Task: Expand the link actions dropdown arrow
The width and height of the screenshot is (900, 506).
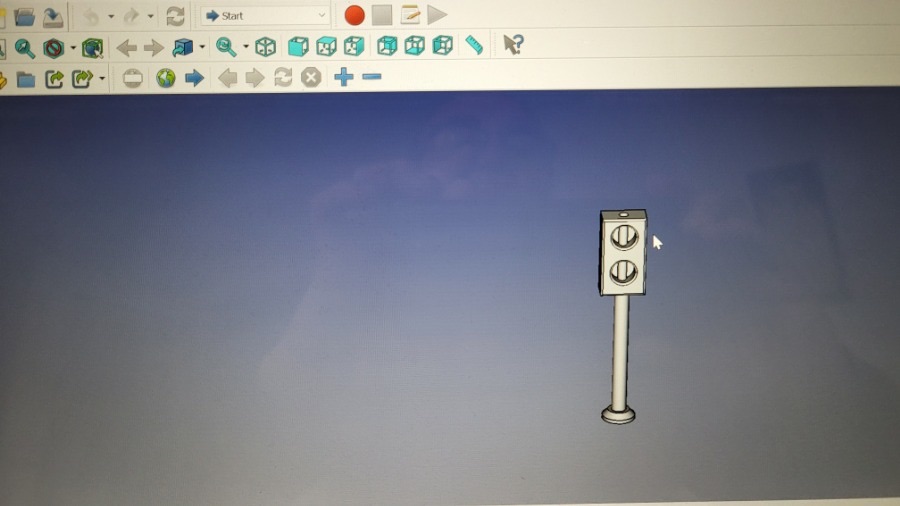Action: [x=102, y=79]
